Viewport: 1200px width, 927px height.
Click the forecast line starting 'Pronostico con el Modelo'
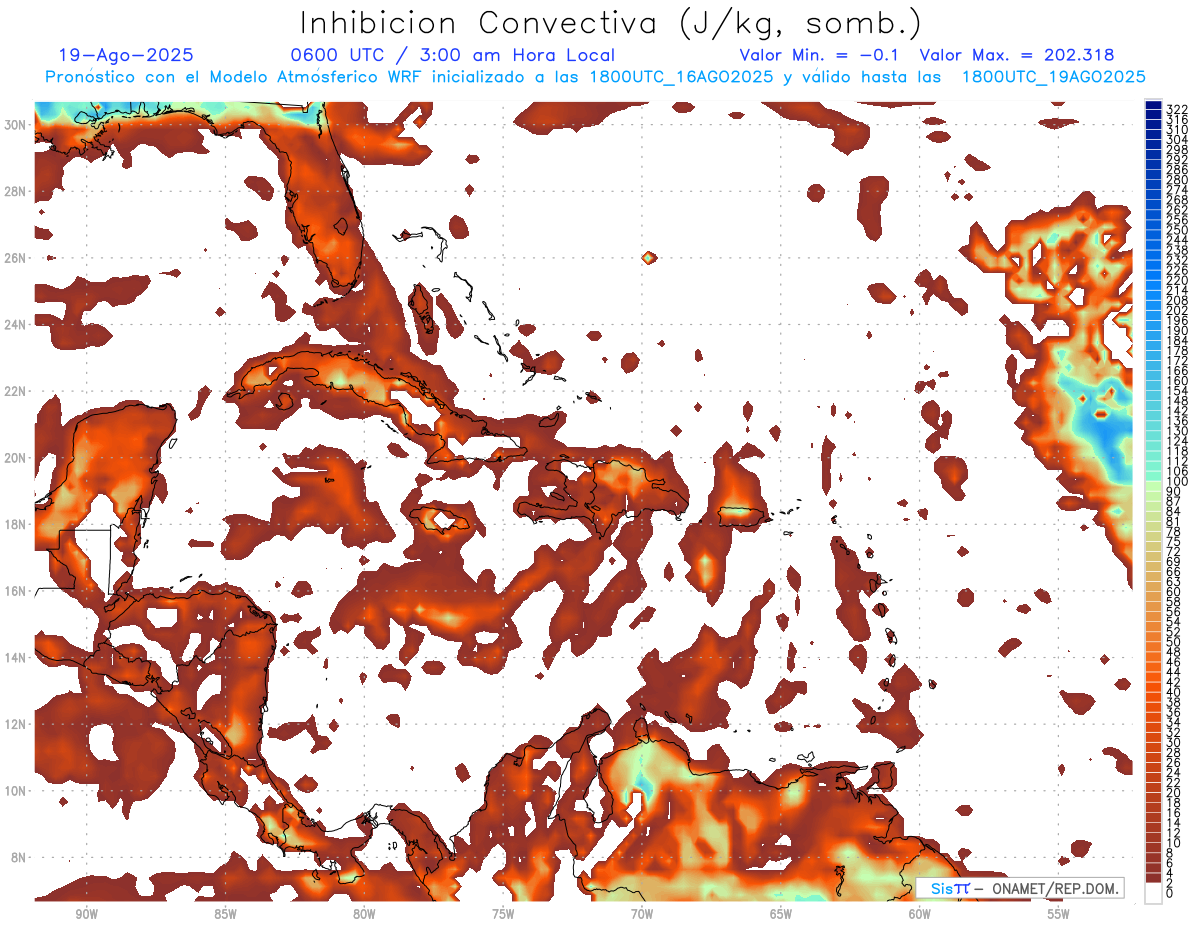click(x=595, y=77)
